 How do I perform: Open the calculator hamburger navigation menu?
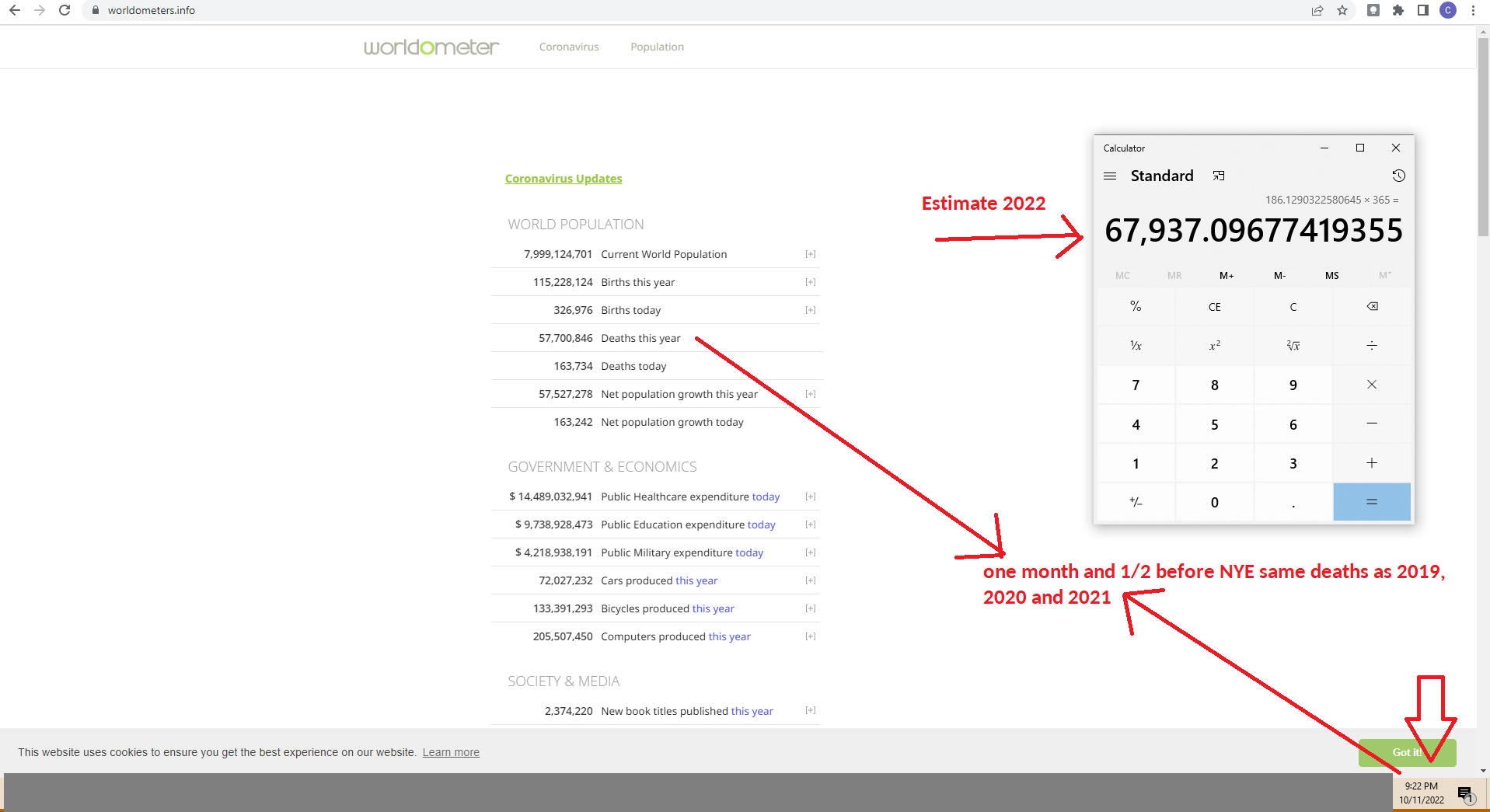[1110, 176]
